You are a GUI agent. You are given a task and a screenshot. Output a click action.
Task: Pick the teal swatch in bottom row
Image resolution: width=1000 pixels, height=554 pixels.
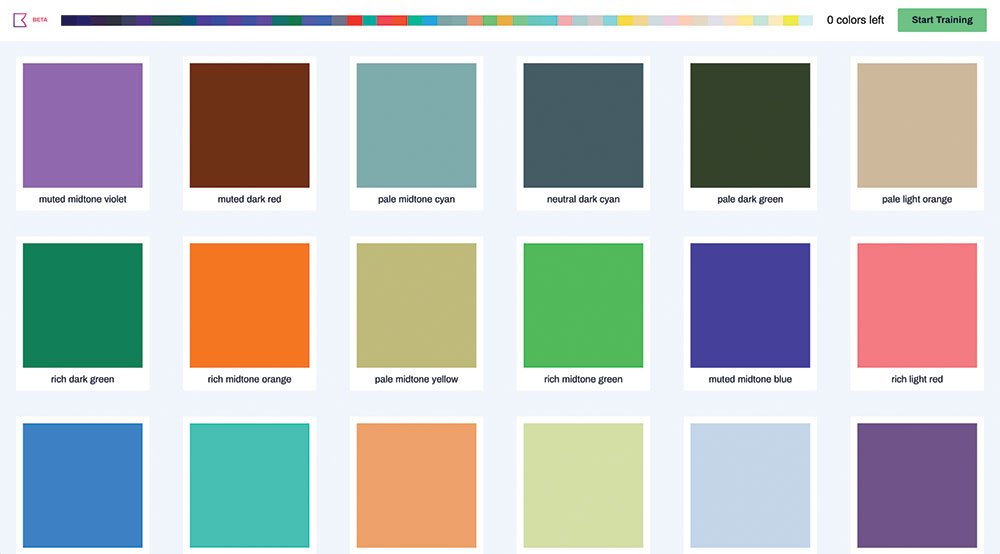(x=249, y=485)
